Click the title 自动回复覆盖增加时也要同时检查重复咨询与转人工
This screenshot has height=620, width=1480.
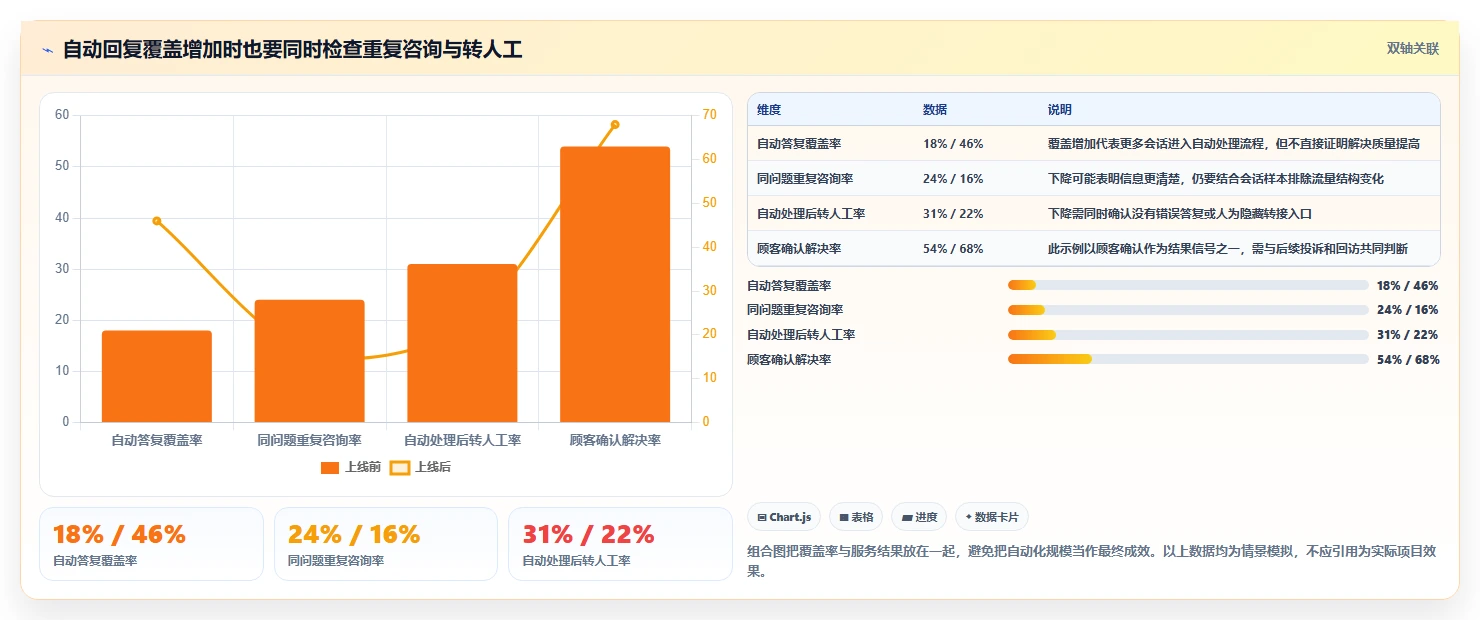[292, 50]
